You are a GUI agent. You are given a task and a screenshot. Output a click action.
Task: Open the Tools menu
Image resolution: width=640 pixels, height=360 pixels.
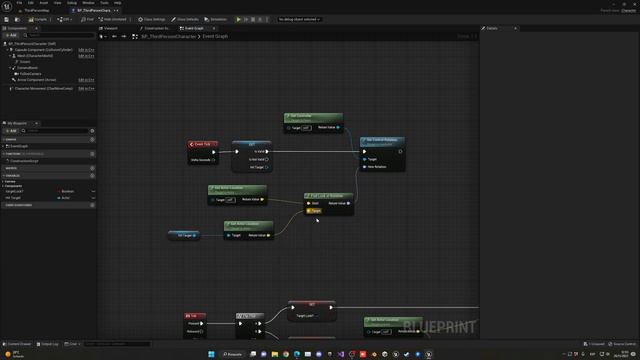coord(104,2)
